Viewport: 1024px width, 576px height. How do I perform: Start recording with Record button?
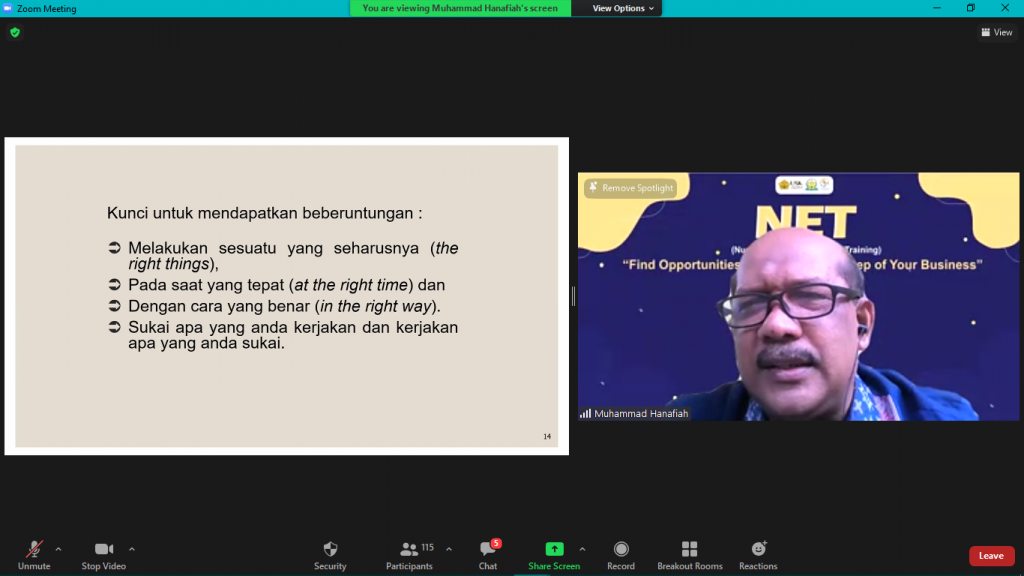coord(620,554)
